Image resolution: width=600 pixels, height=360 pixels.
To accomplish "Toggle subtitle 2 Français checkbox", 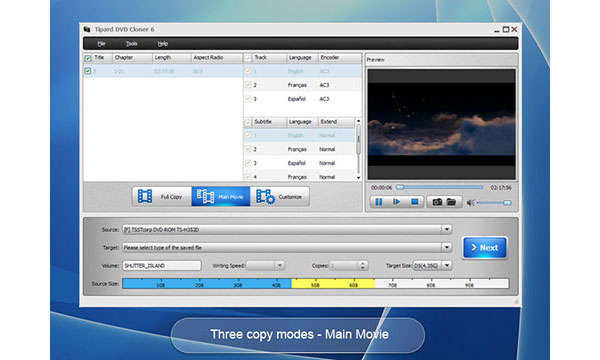I will point(248,149).
